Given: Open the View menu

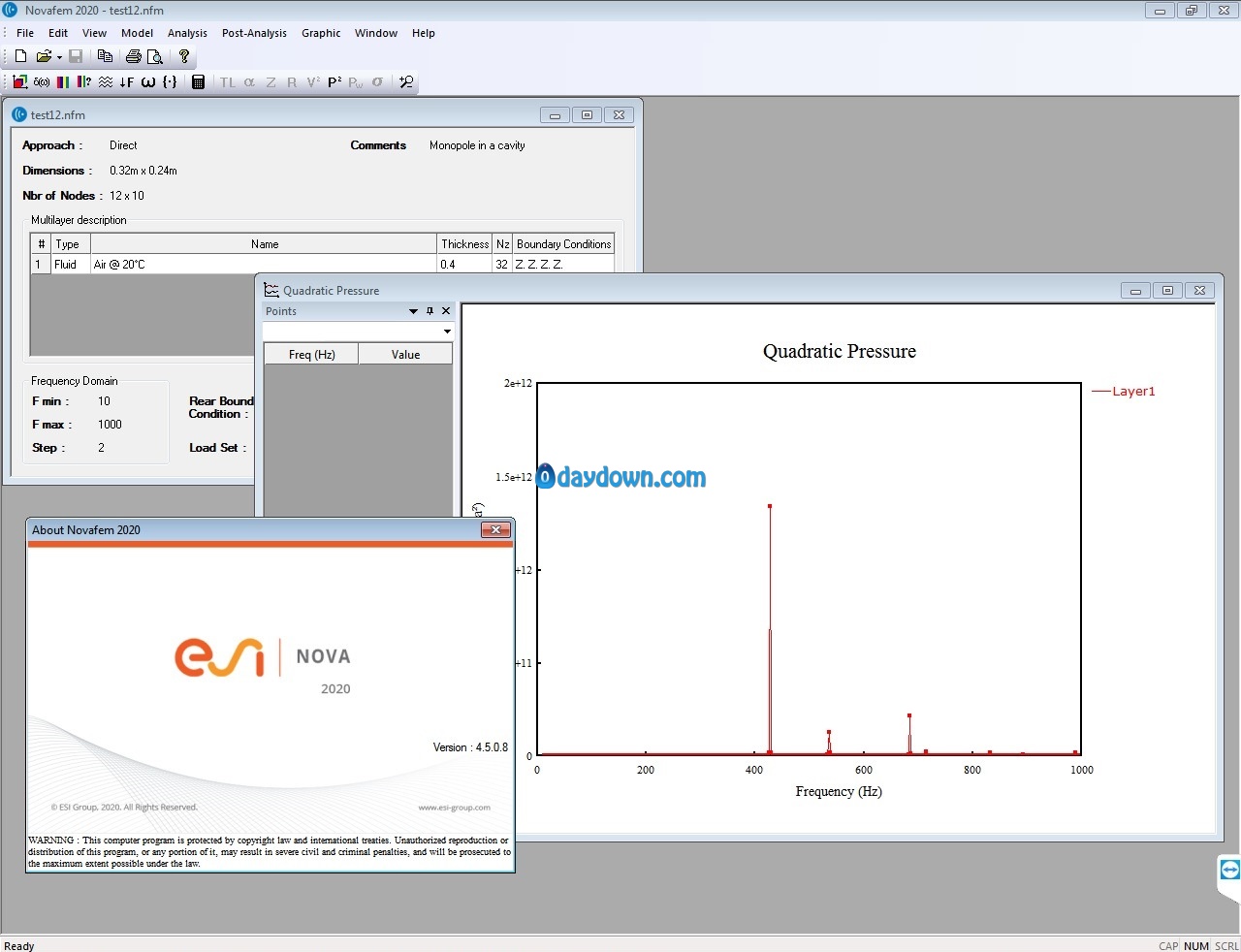Looking at the screenshot, I should pyautogui.click(x=95, y=33).
